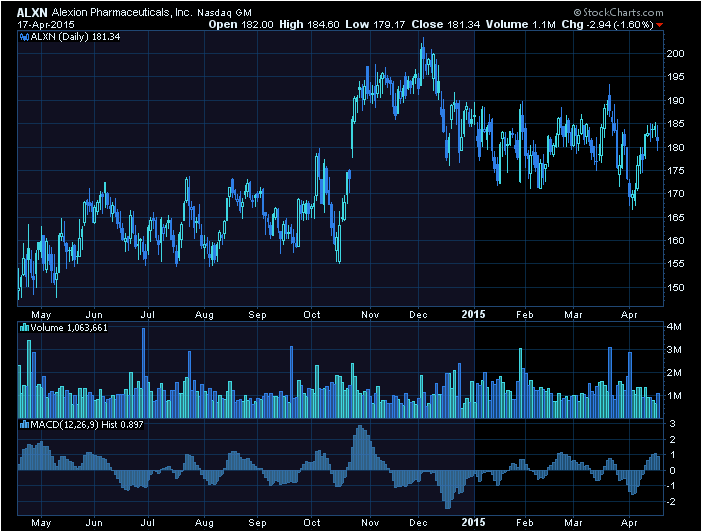Screen dimensions: 702x532
Task: Click the 200 price axis label
Action: coord(675,54)
